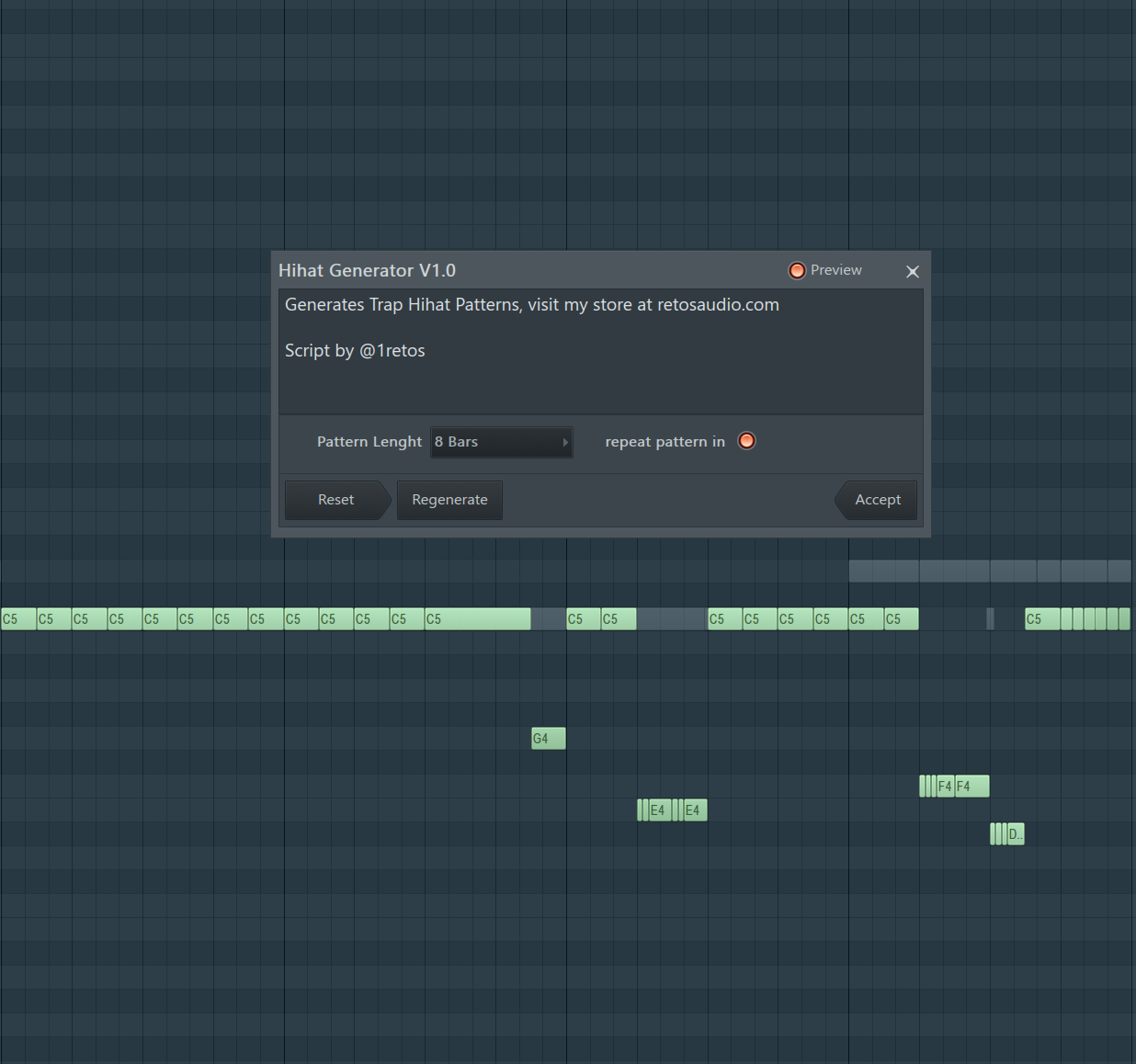This screenshot has height=1064, width=1136.
Task: Select the truncated D note
Action: pyautogui.click(x=1016, y=834)
